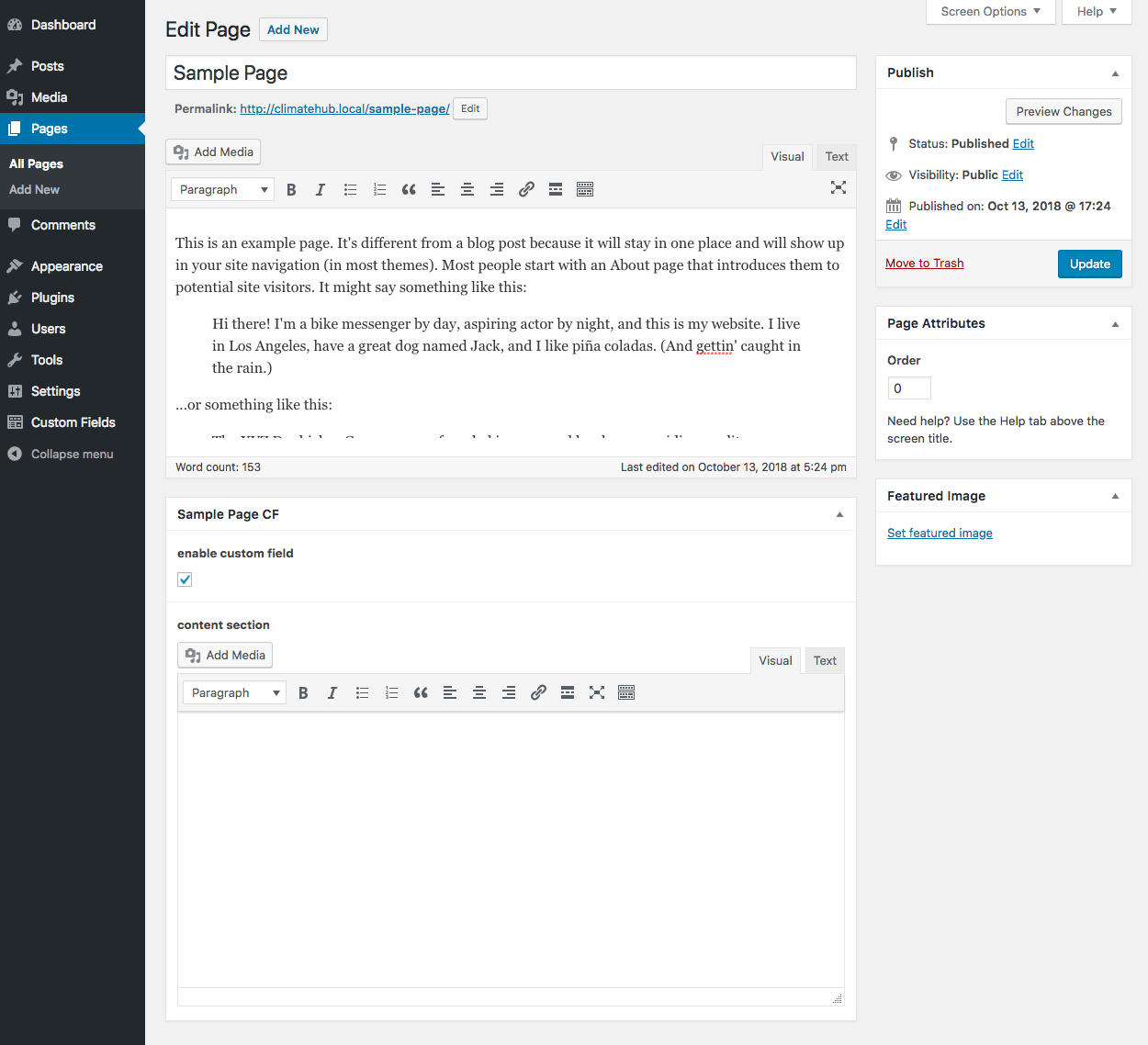Open Media in sidebar menu

(x=73, y=97)
